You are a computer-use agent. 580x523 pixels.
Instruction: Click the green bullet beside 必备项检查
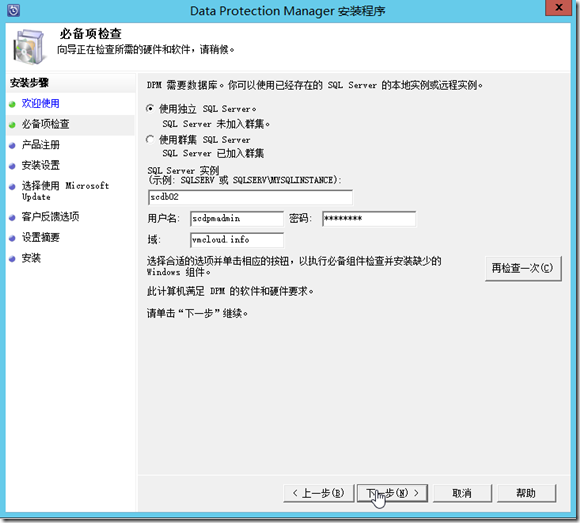point(12,125)
